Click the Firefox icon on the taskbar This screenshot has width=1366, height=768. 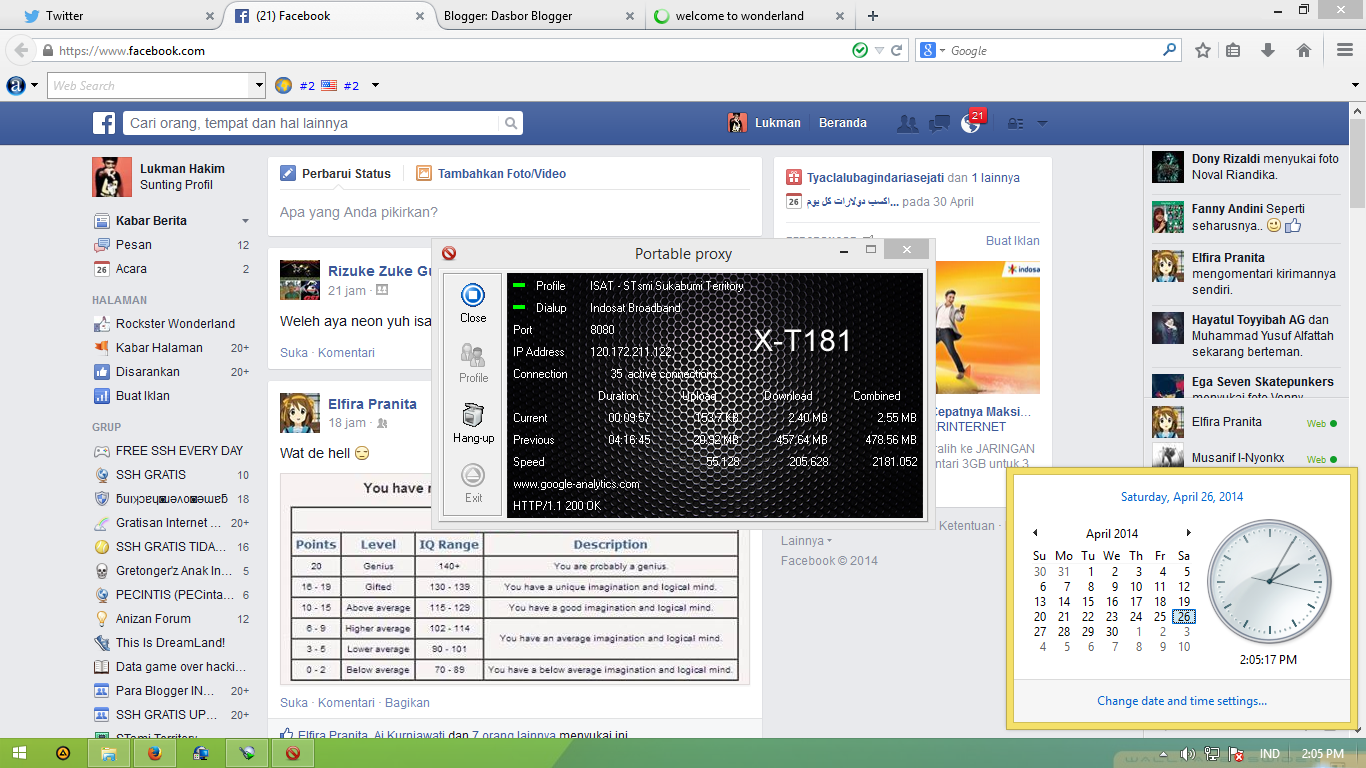(155, 753)
